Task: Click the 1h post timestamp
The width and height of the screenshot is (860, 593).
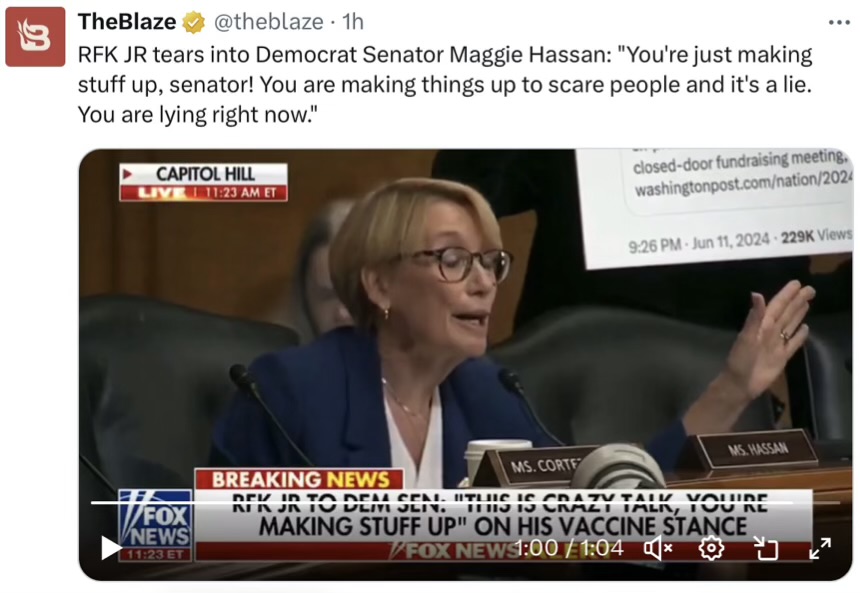Action: point(353,22)
